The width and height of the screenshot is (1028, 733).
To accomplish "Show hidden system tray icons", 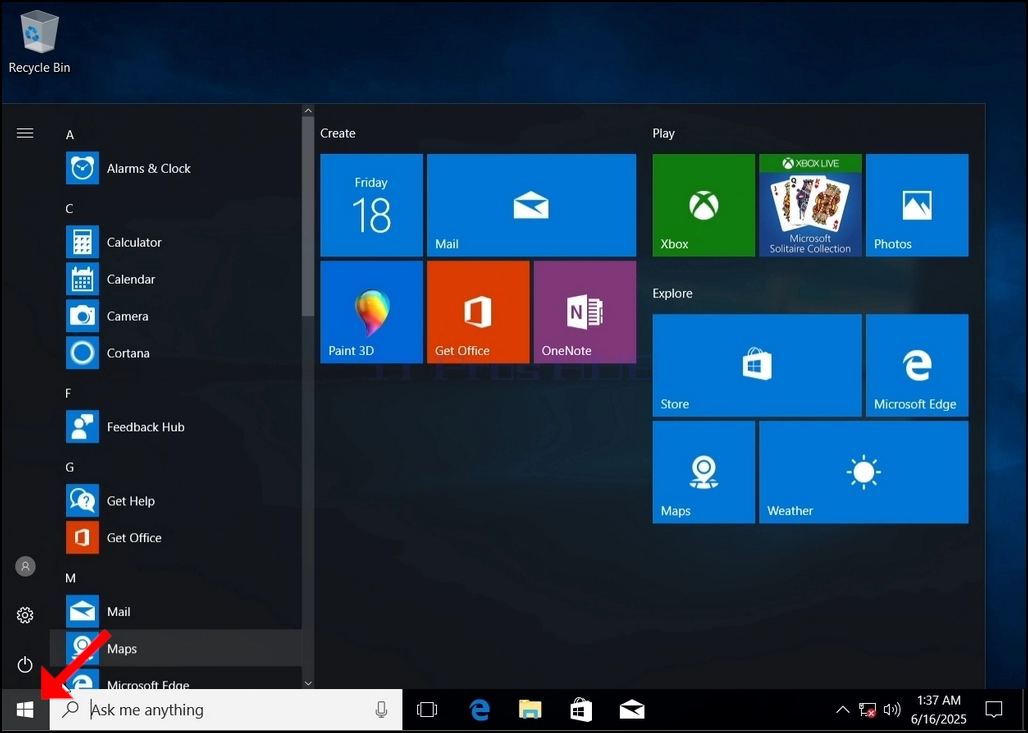I will coord(842,709).
